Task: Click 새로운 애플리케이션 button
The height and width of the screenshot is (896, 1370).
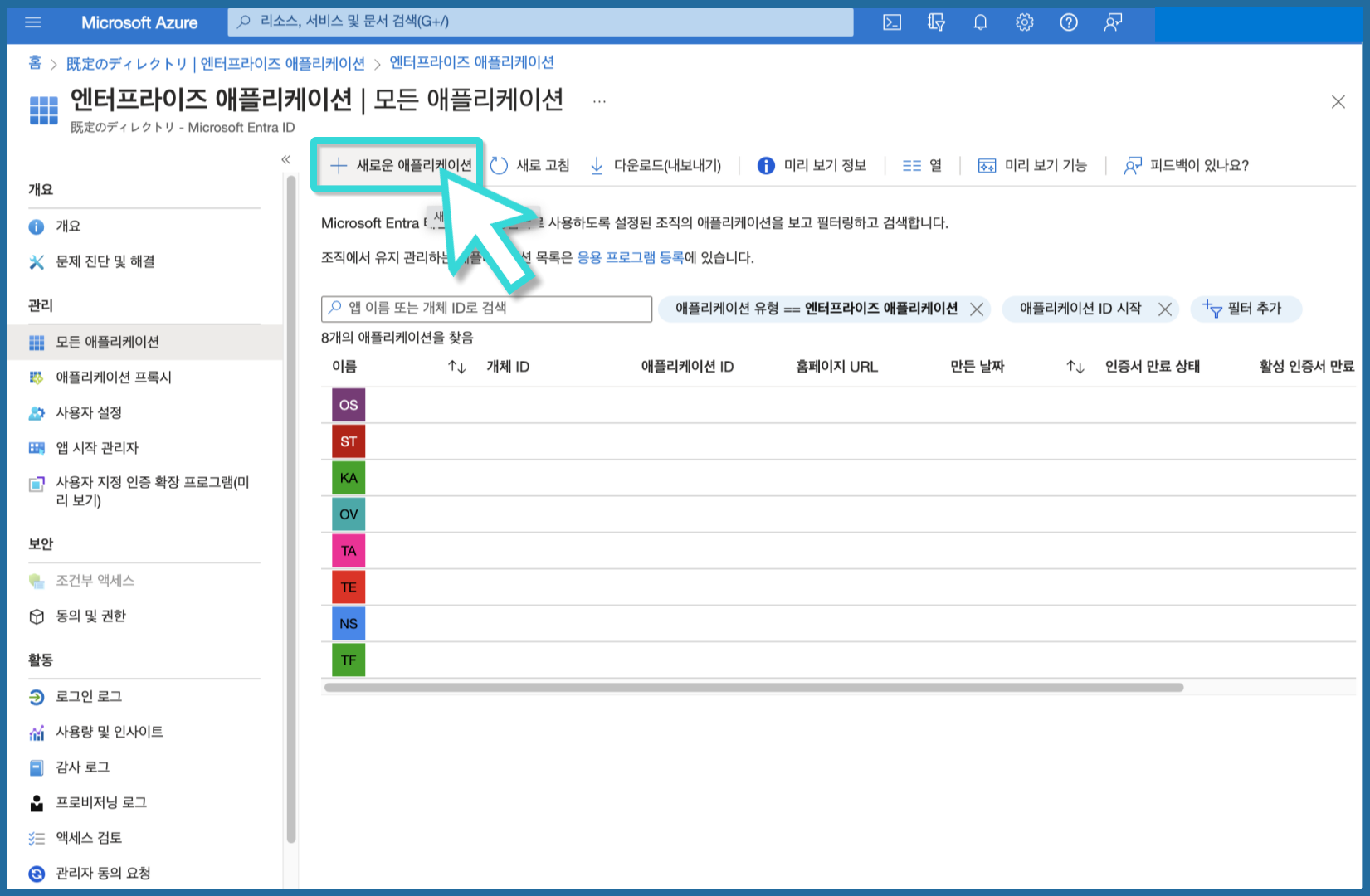Action: point(402,166)
